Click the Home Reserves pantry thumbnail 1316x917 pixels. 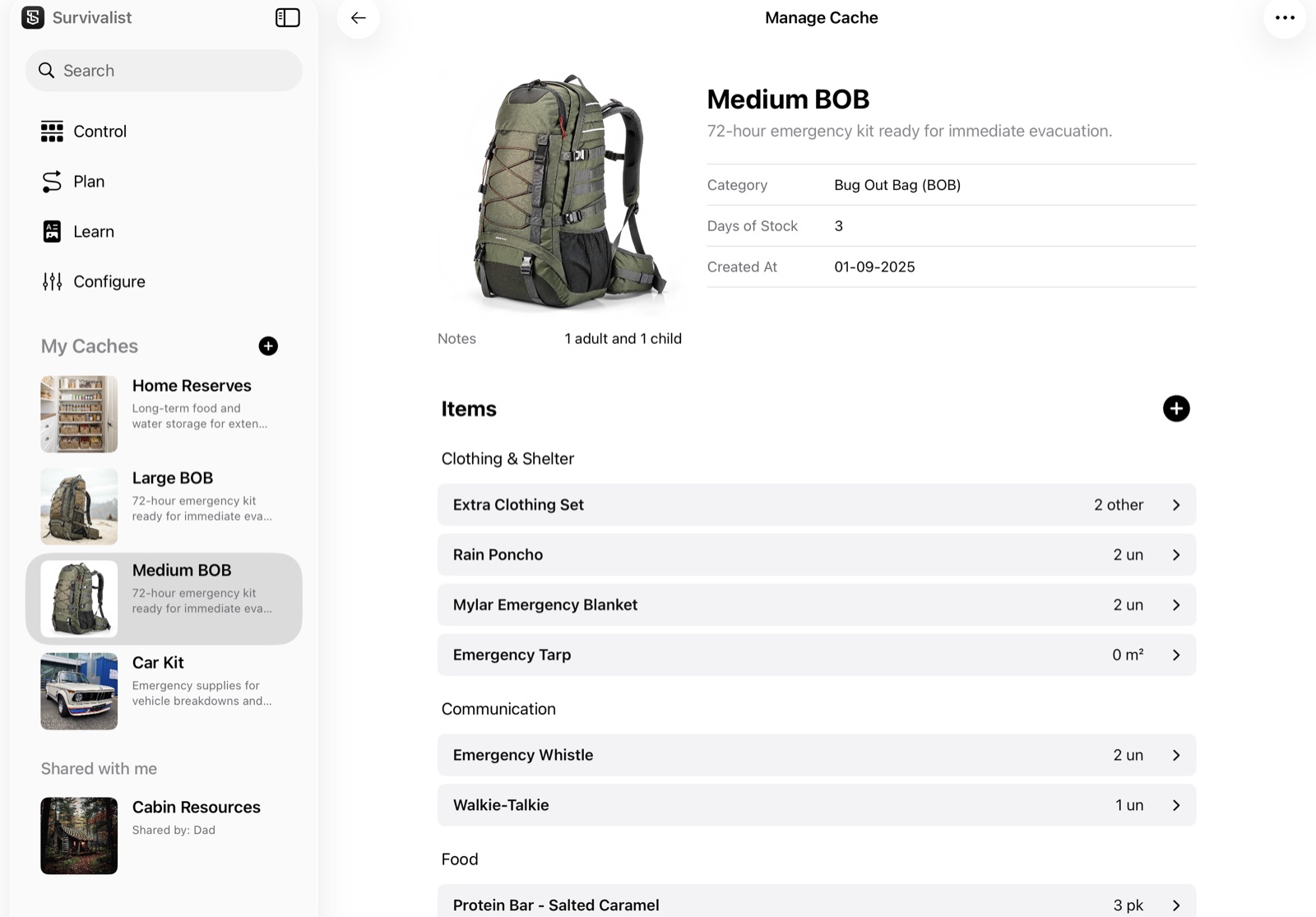pyautogui.click(x=79, y=415)
